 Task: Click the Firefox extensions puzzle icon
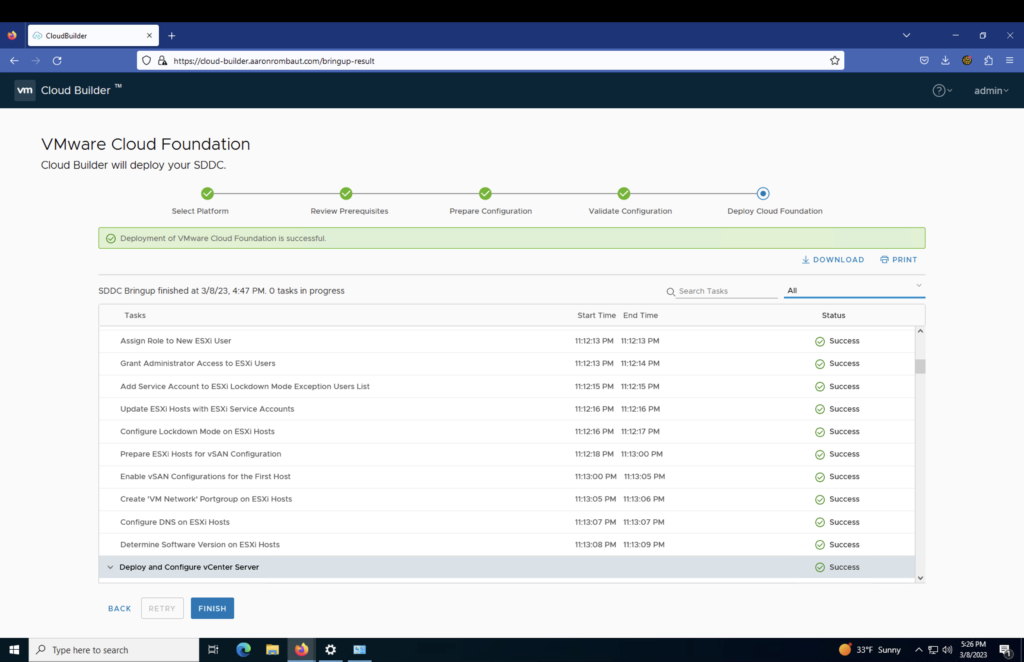coord(988,60)
